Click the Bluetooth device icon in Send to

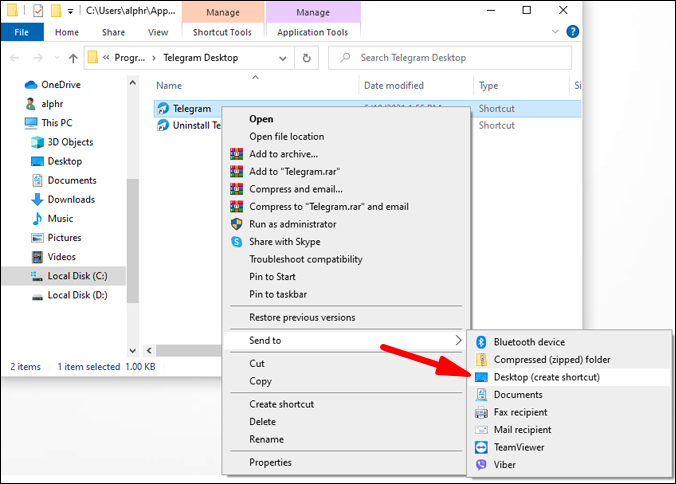[481, 342]
